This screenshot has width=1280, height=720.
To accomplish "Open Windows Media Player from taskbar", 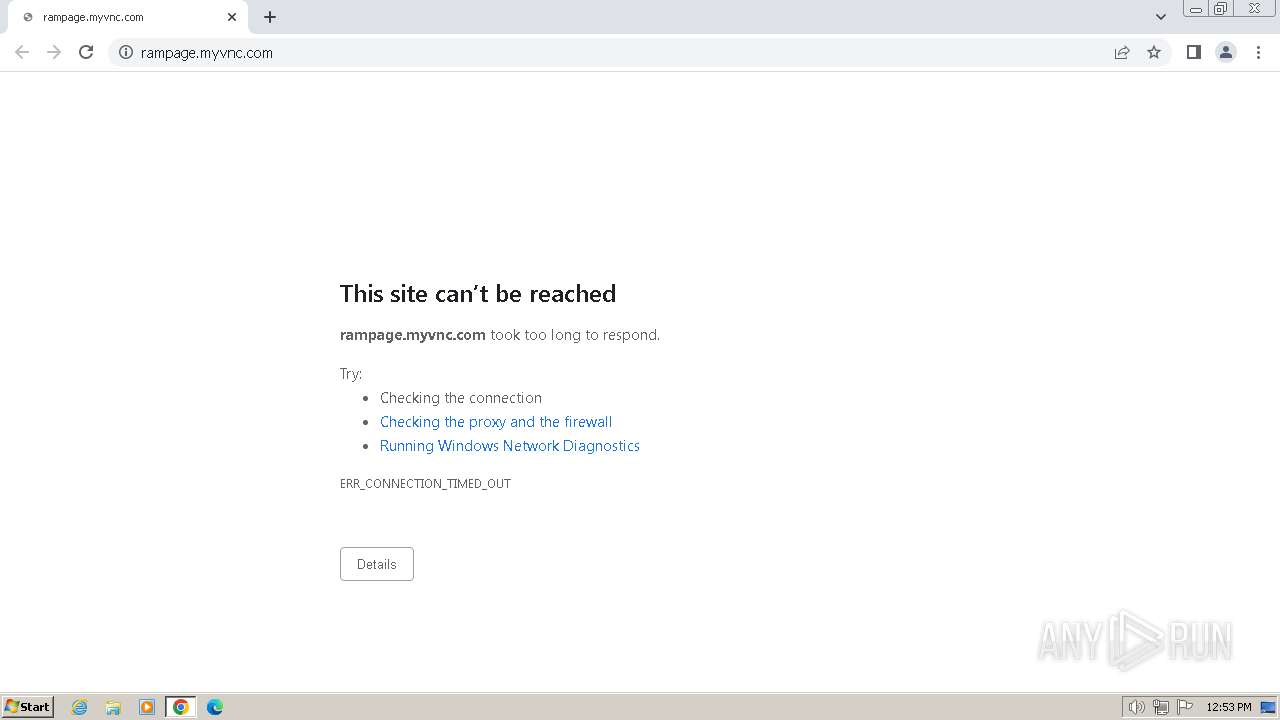I will pyautogui.click(x=147, y=707).
